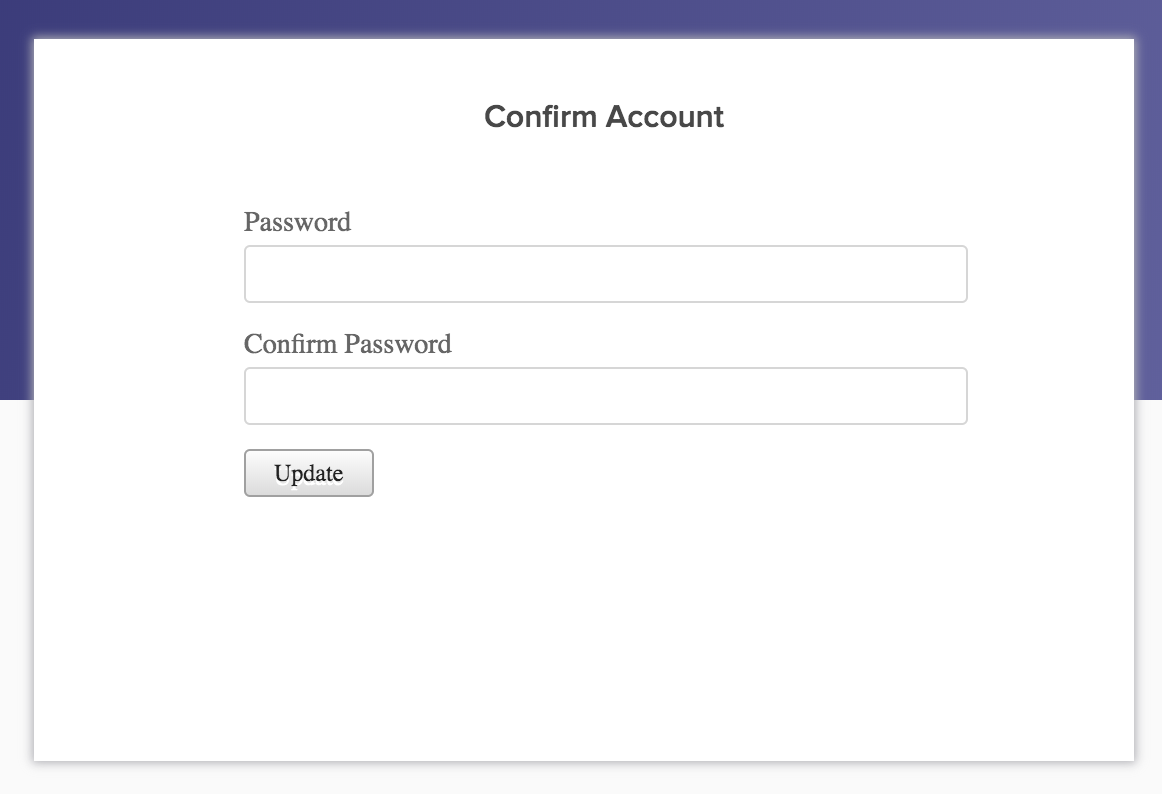Screen dimensions: 1162x794
Task: Click the word "Confirm" in the page title
Action: click(x=541, y=117)
